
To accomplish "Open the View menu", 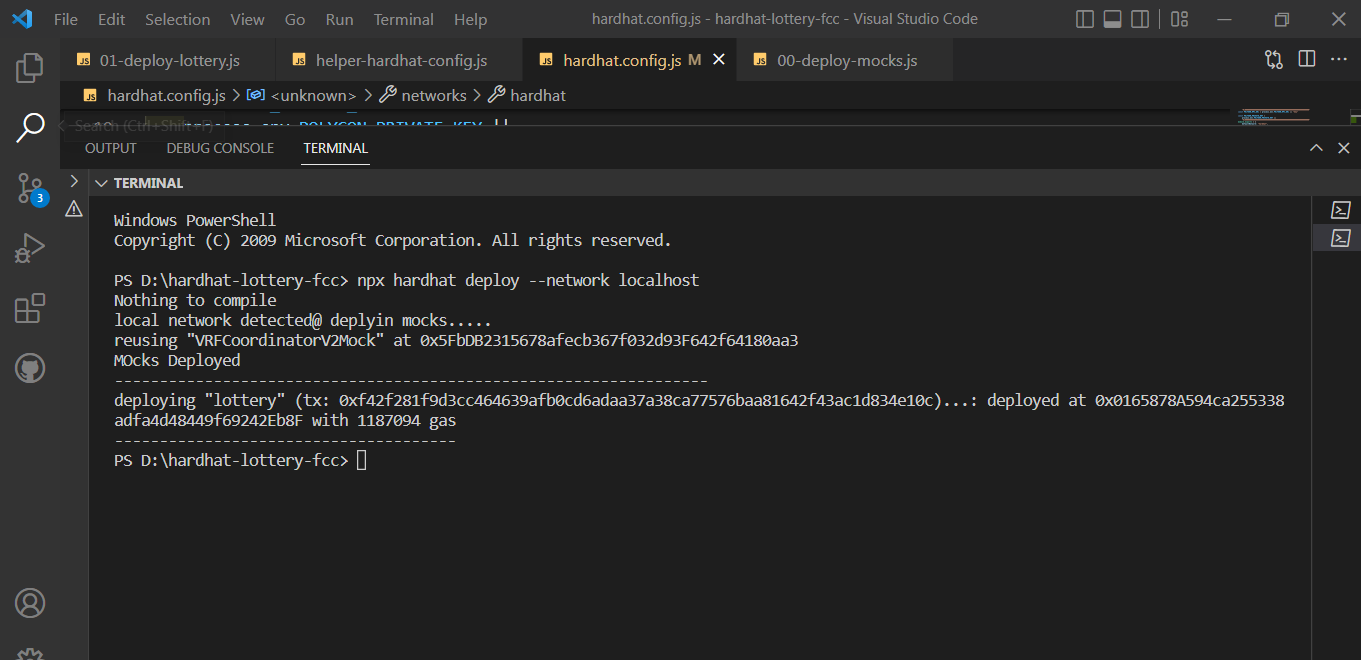I will tap(248, 19).
